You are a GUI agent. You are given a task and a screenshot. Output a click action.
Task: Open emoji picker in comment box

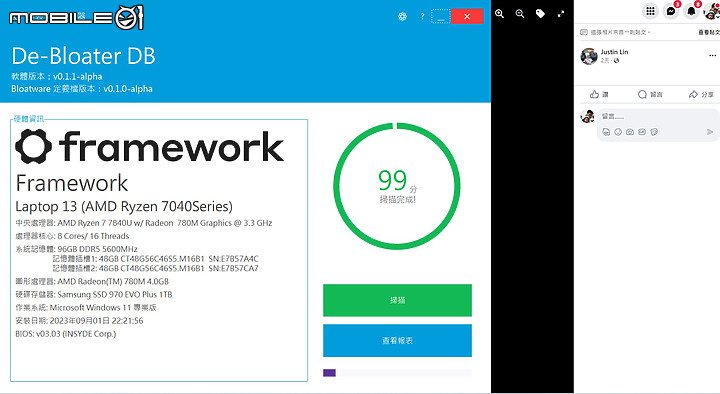click(618, 132)
